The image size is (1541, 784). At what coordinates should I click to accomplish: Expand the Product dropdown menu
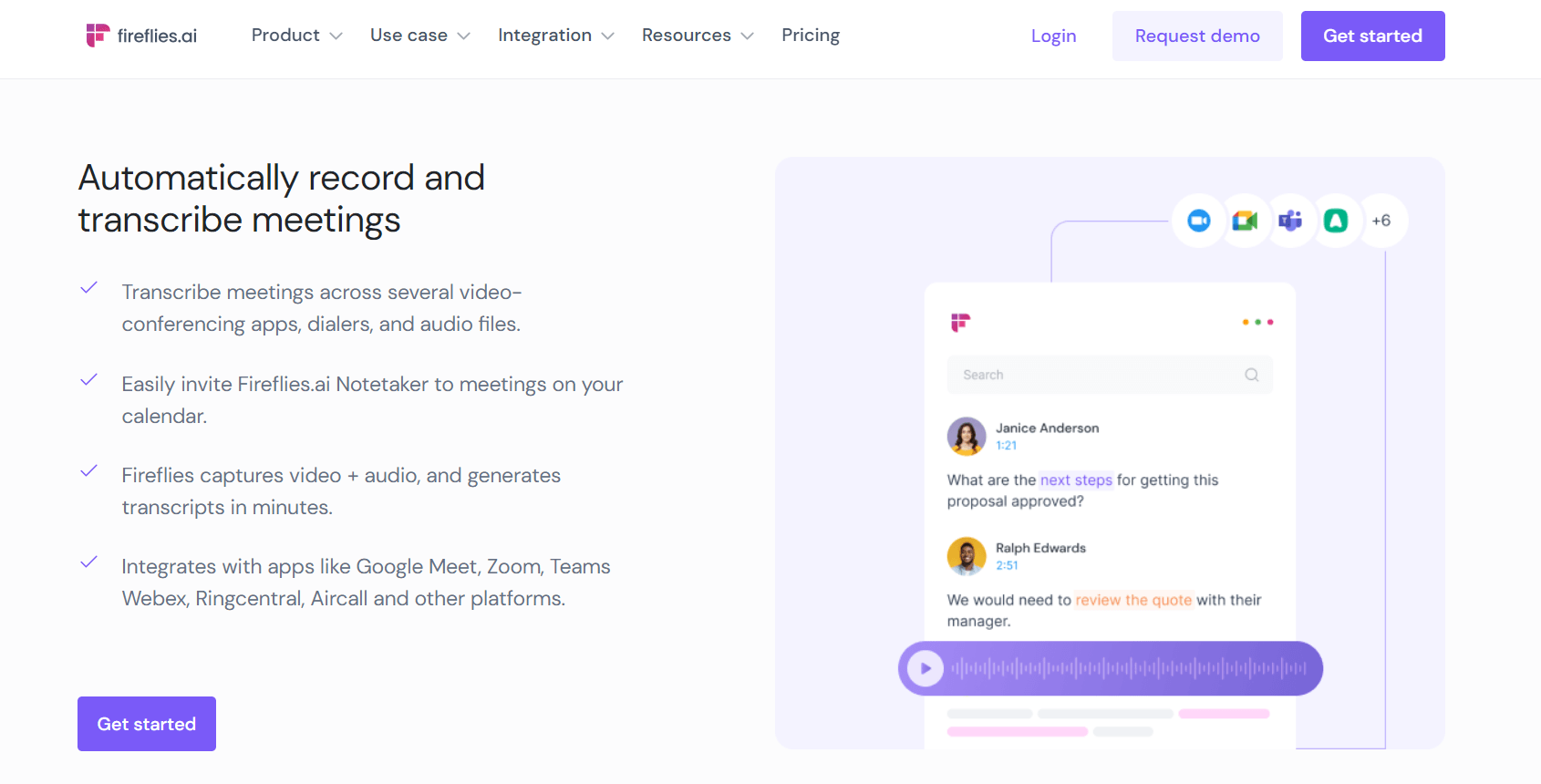pyautogui.click(x=296, y=36)
